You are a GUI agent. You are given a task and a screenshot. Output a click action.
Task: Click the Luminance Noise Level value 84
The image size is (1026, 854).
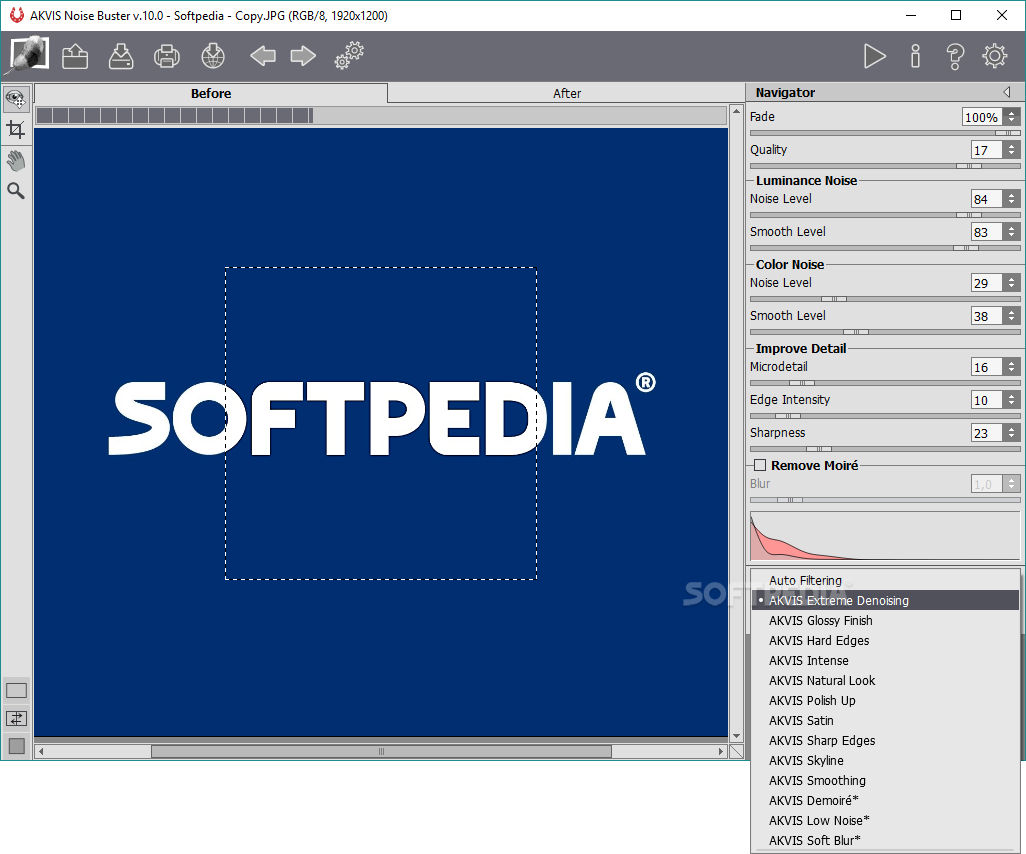[987, 199]
